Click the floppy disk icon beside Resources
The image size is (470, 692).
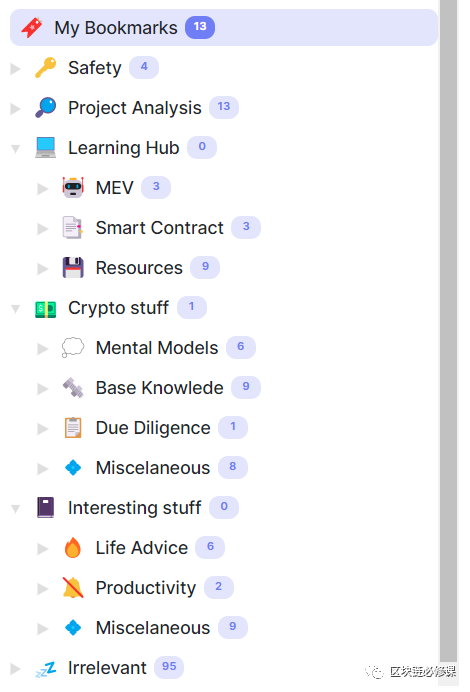[x=73, y=267]
